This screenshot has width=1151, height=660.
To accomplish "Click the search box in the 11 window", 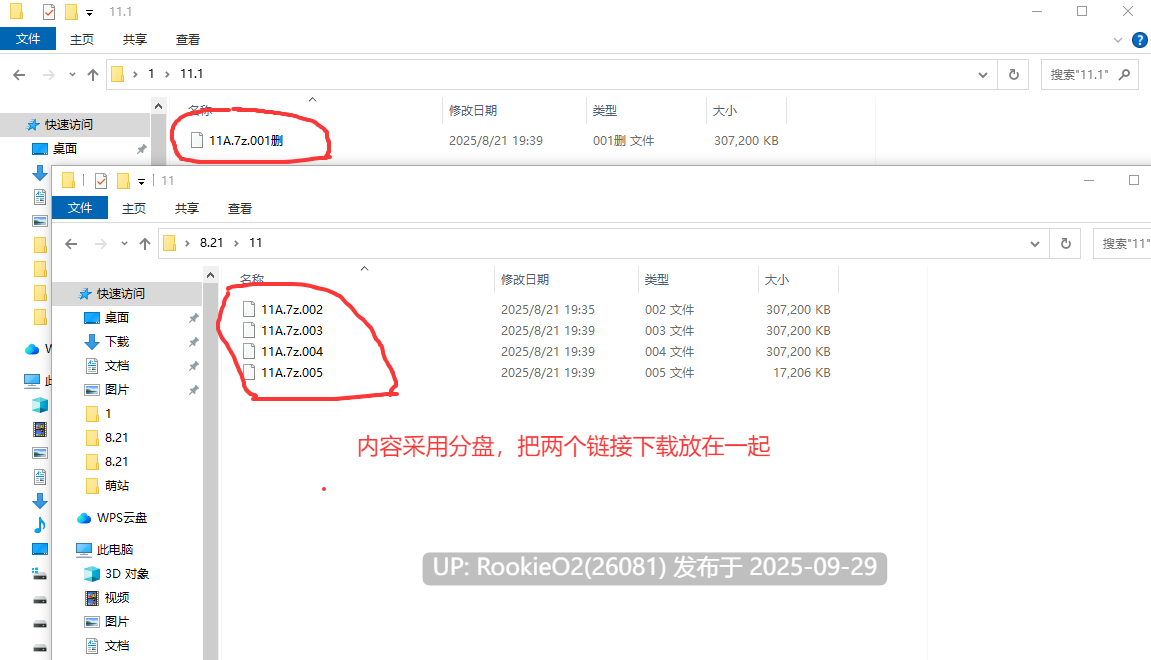I will click(1122, 244).
